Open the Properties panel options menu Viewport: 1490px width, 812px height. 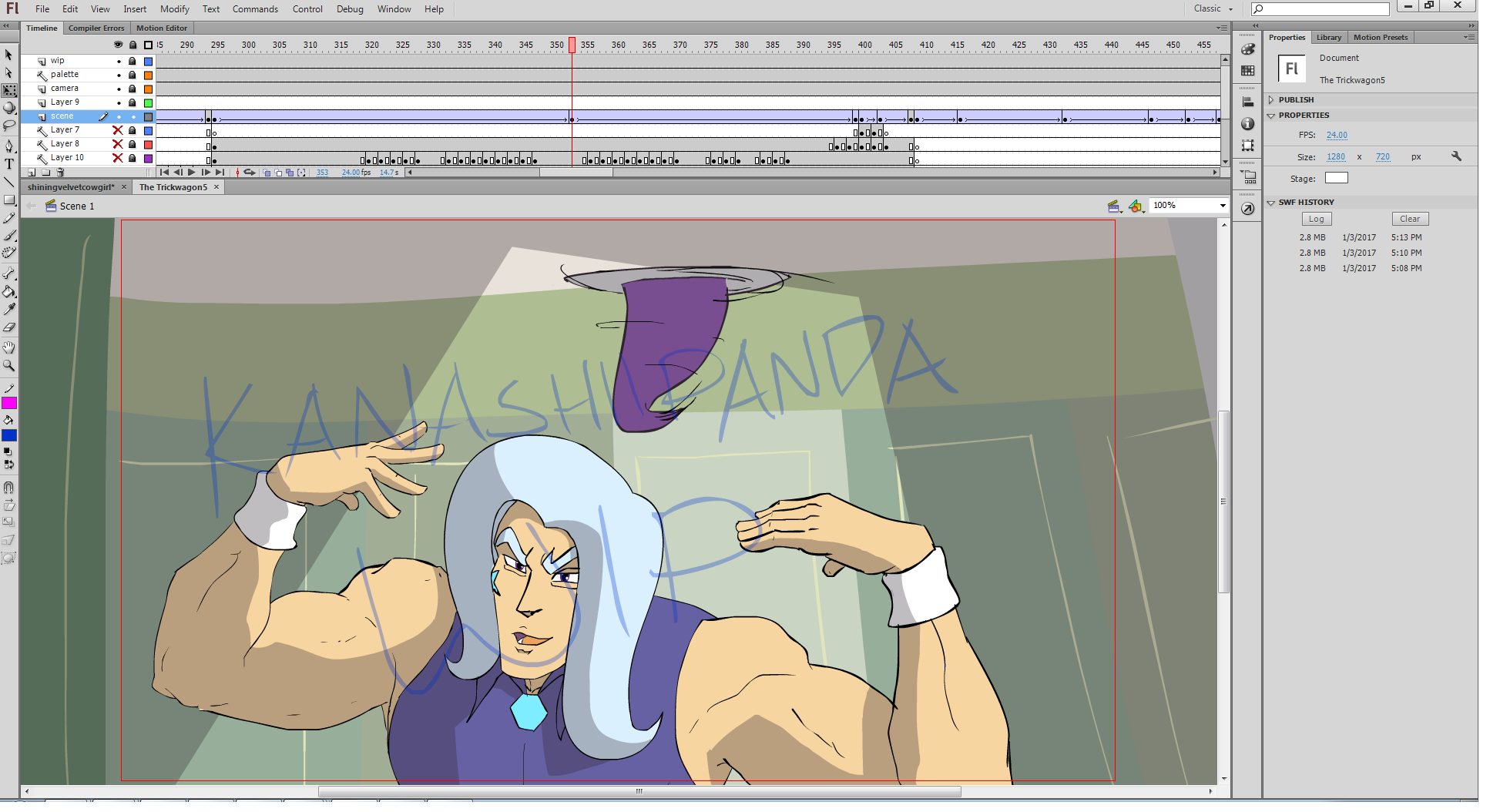coord(1469,37)
